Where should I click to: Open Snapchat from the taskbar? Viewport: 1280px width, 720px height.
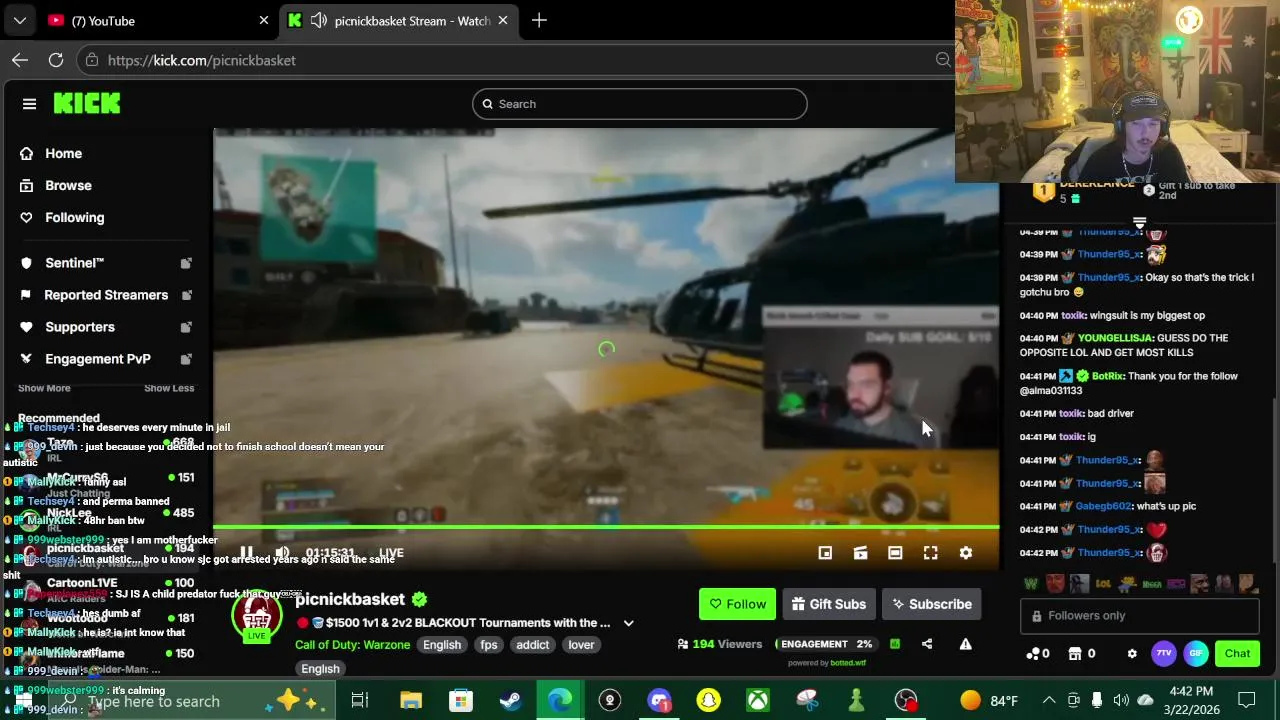708,701
